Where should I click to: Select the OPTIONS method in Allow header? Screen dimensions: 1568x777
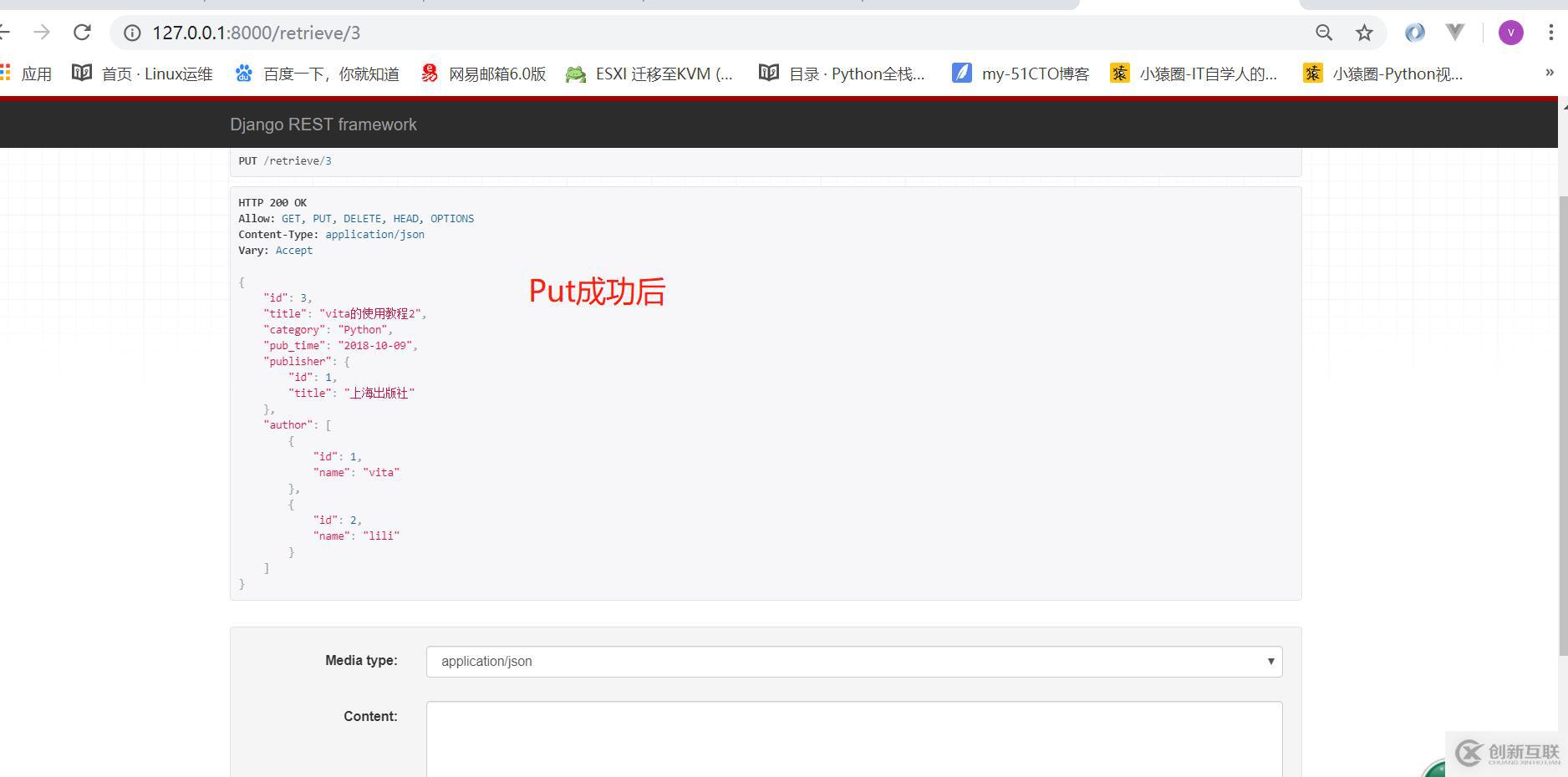452,218
